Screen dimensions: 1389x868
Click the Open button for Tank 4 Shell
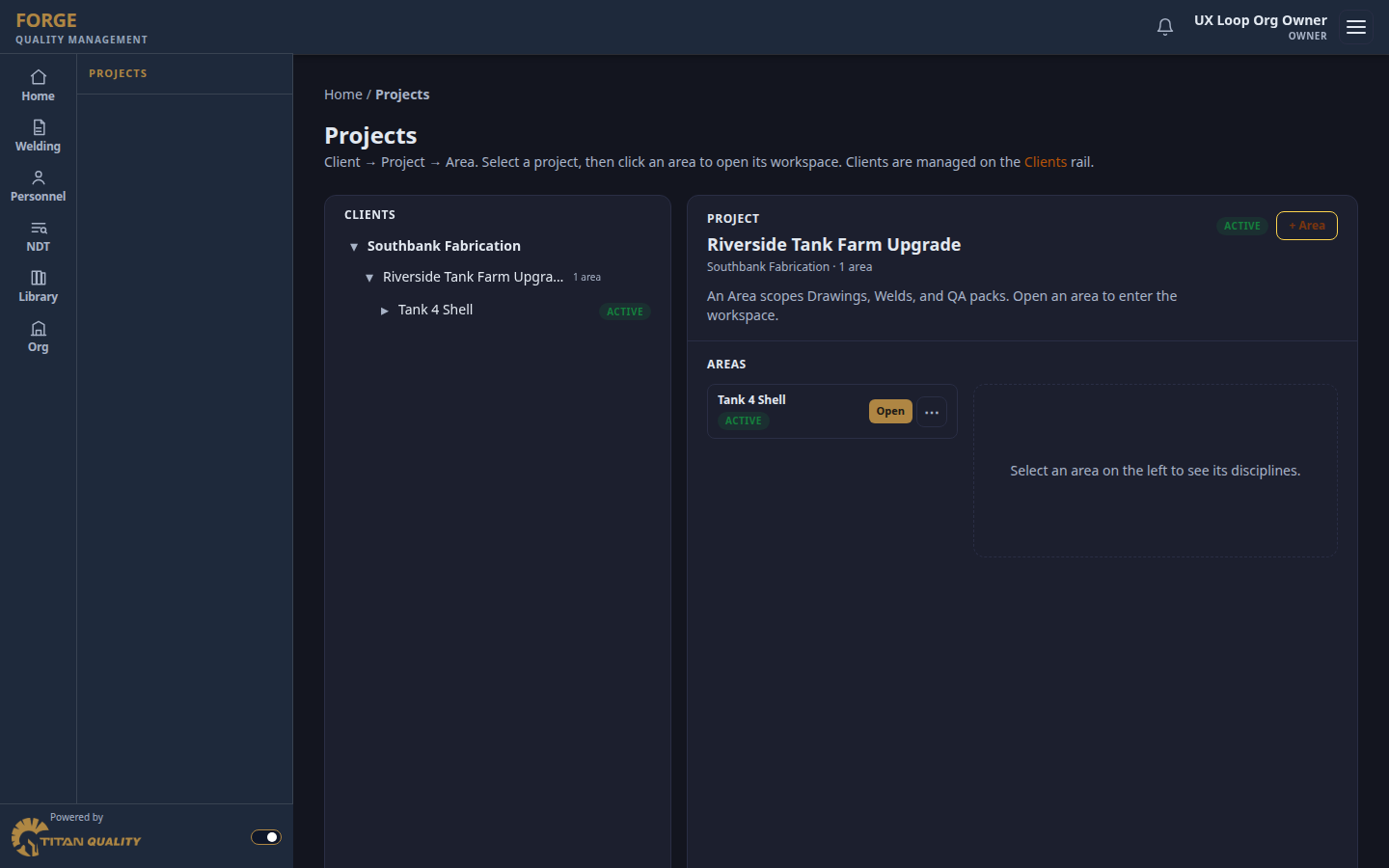coord(890,411)
